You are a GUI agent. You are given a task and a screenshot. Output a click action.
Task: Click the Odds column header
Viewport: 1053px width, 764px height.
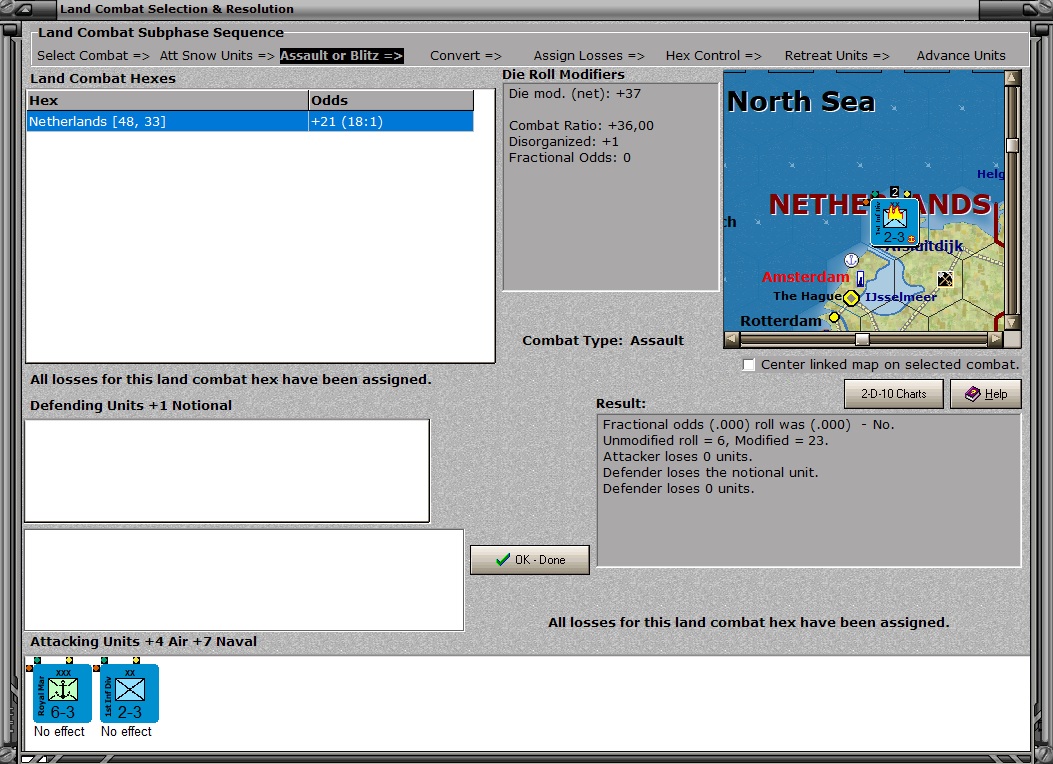391,100
